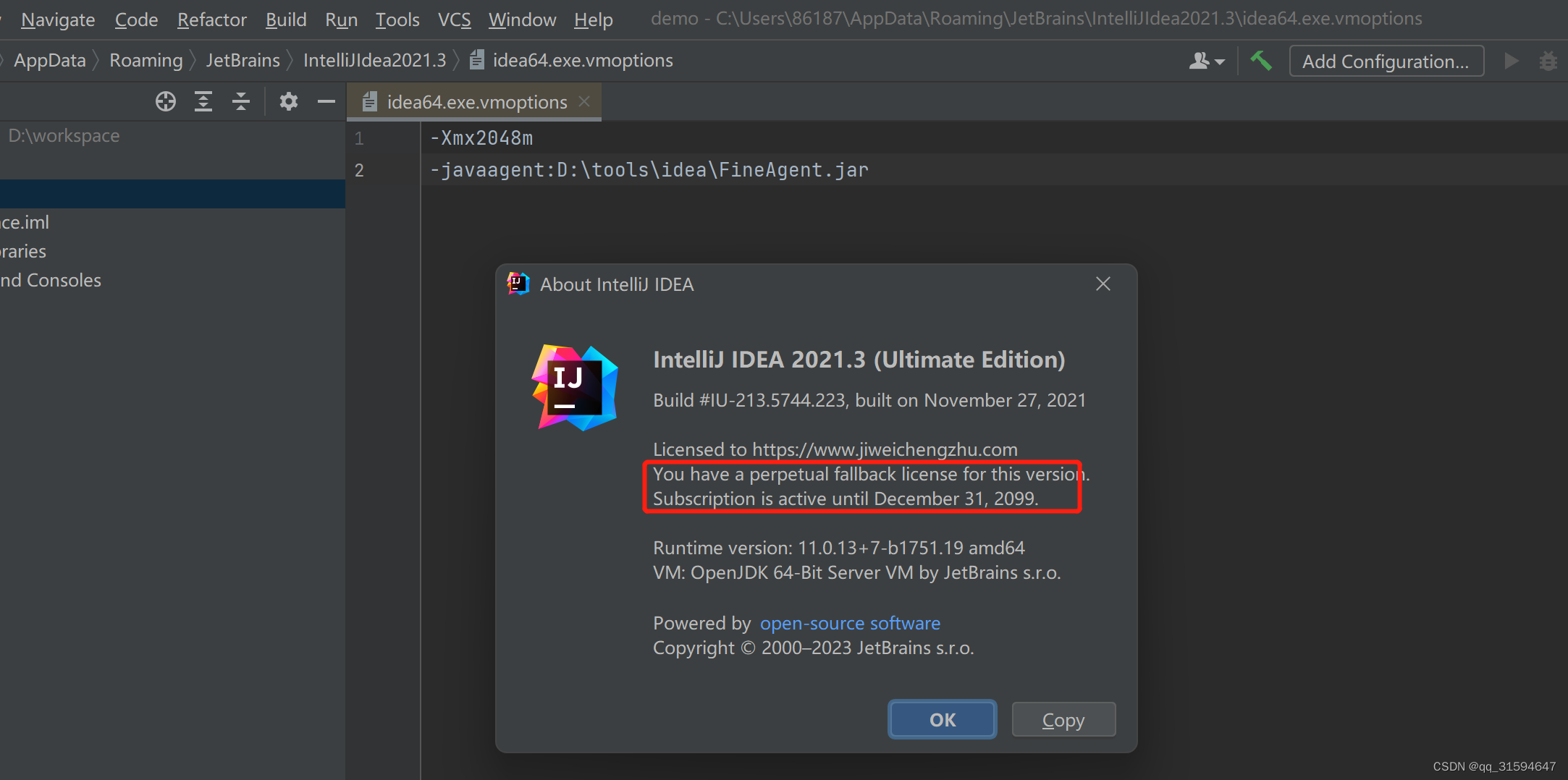Open the VCS menu
Viewport: 1568px width, 780px height.
454,20
